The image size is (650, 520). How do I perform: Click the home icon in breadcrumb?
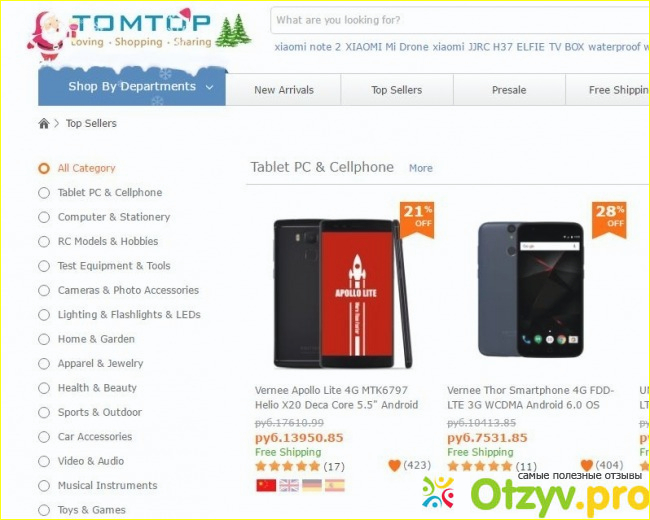pyautogui.click(x=44, y=123)
